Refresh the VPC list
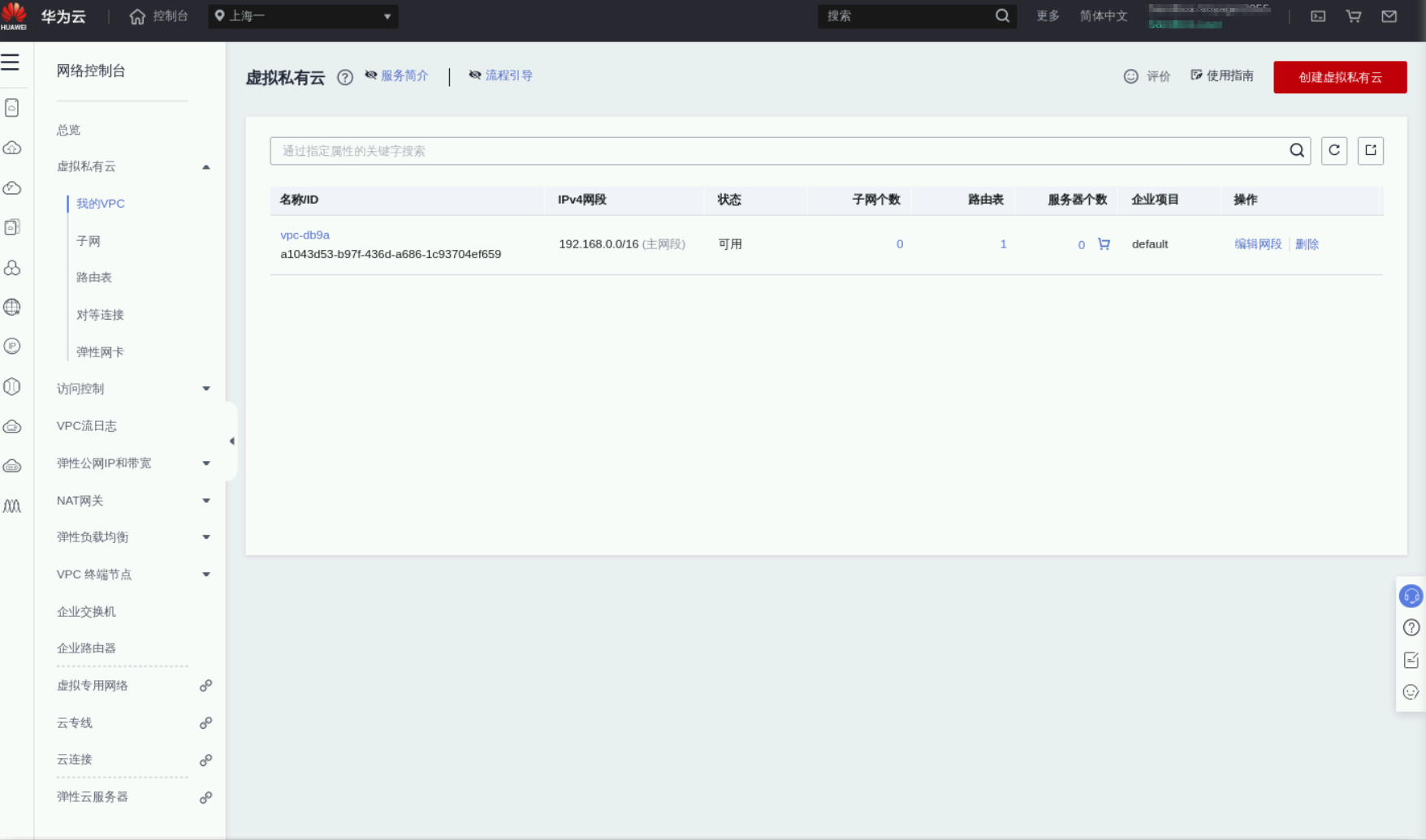The height and width of the screenshot is (840, 1426). click(1334, 151)
